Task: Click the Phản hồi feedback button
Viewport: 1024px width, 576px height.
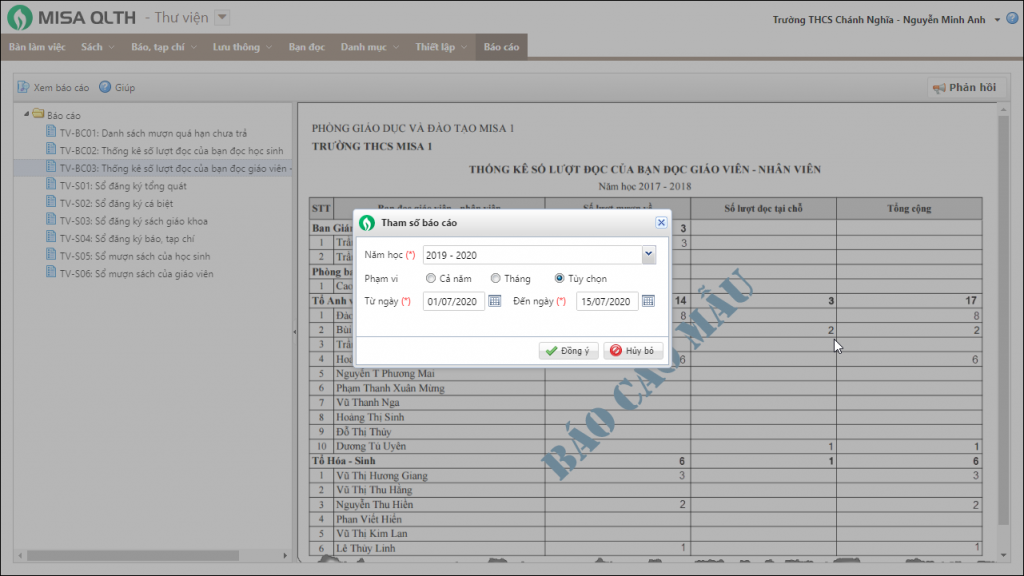Action: click(x=965, y=88)
